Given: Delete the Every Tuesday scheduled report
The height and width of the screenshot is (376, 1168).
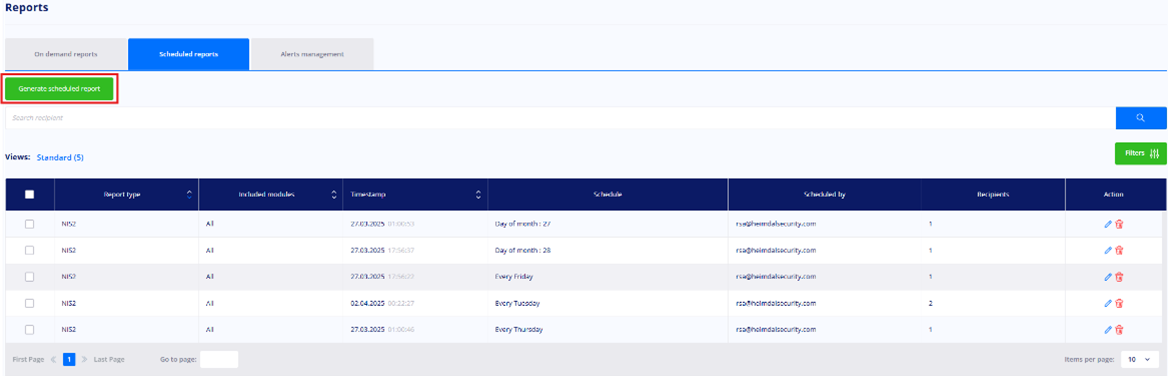Looking at the screenshot, I should [x=1119, y=303].
